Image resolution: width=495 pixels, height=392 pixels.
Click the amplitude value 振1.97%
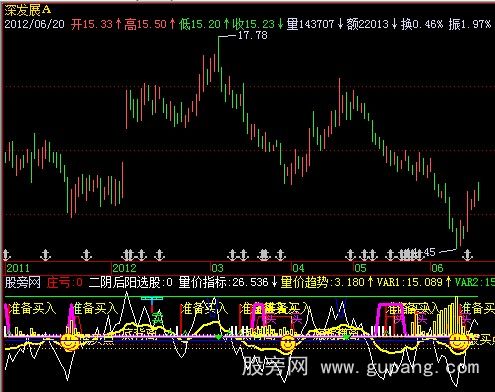click(x=470, y=24)
